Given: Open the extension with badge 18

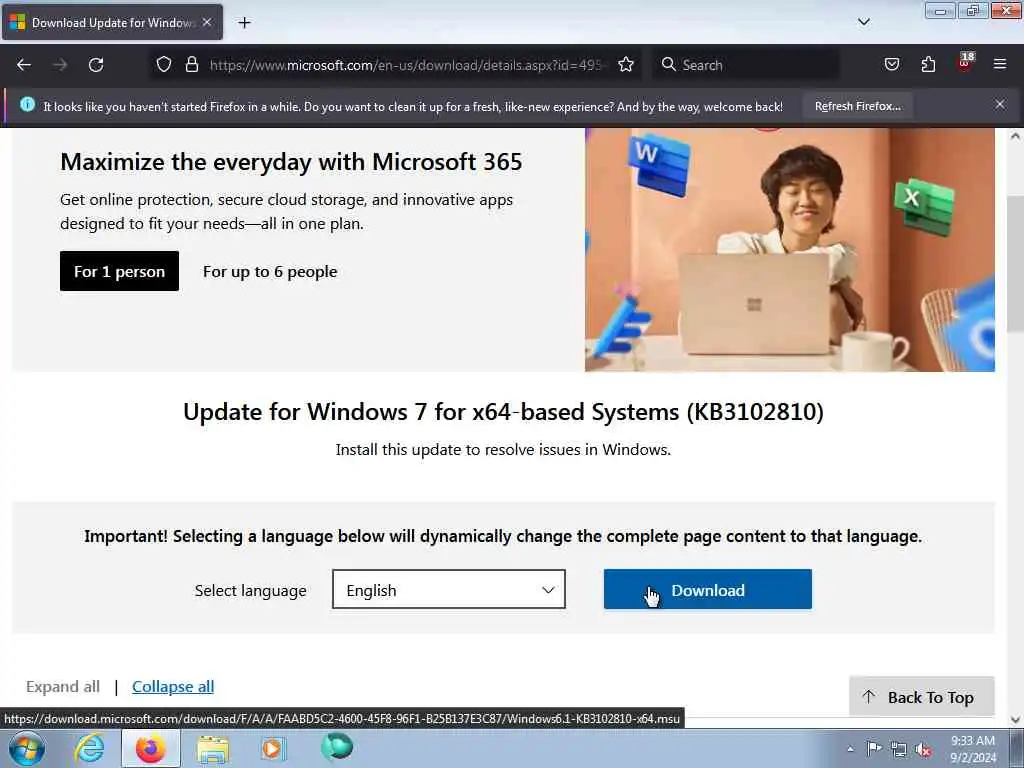Looking at the screenshot, I should (965, 63).
